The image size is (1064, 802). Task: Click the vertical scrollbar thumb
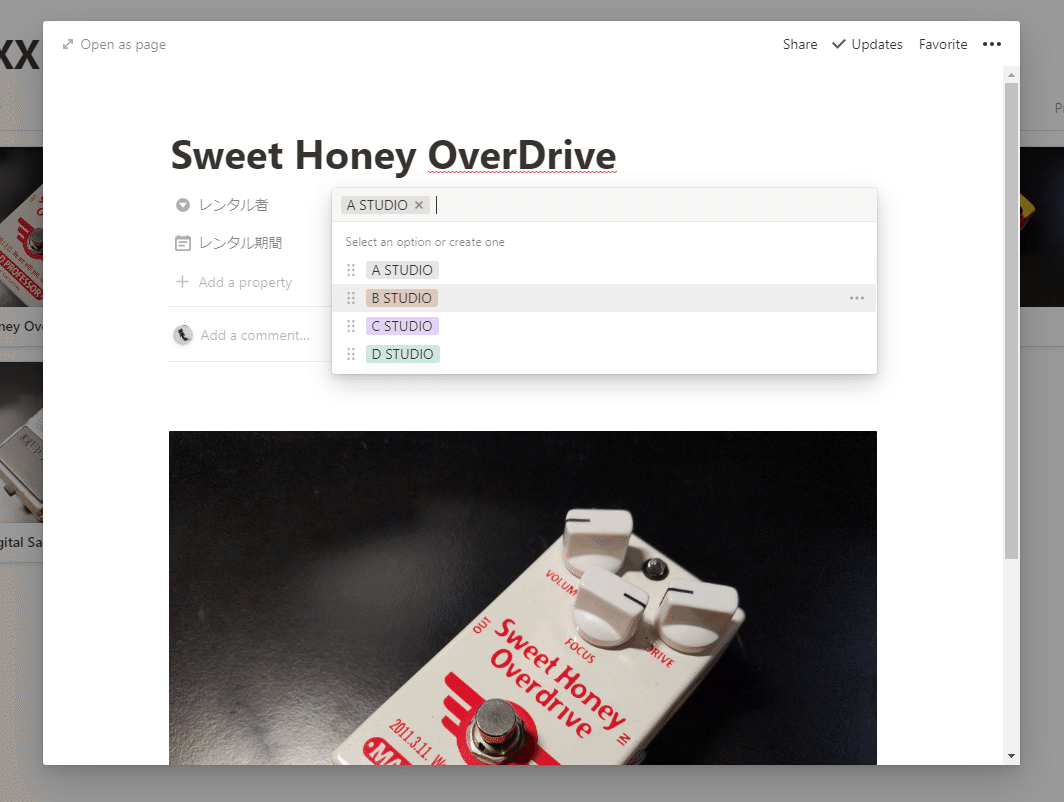tap(1011, 320)
